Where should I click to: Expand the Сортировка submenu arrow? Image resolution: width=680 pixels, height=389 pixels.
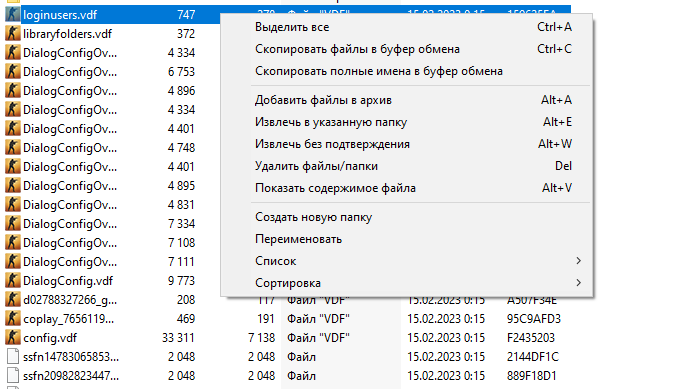point(578,283)
